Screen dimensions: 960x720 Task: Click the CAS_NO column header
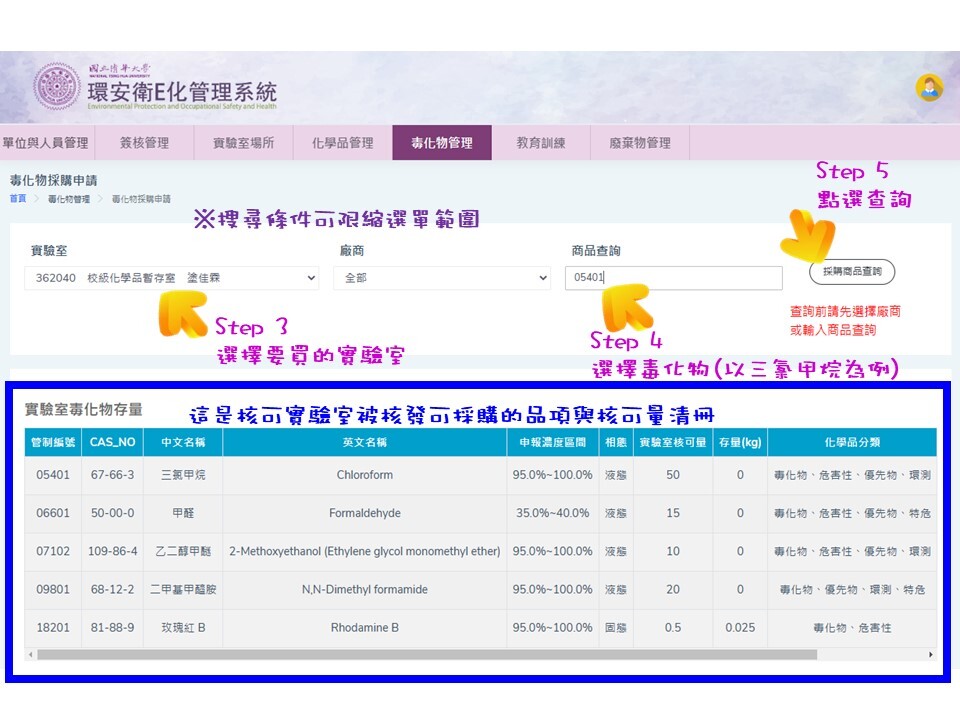click(112, 442)
